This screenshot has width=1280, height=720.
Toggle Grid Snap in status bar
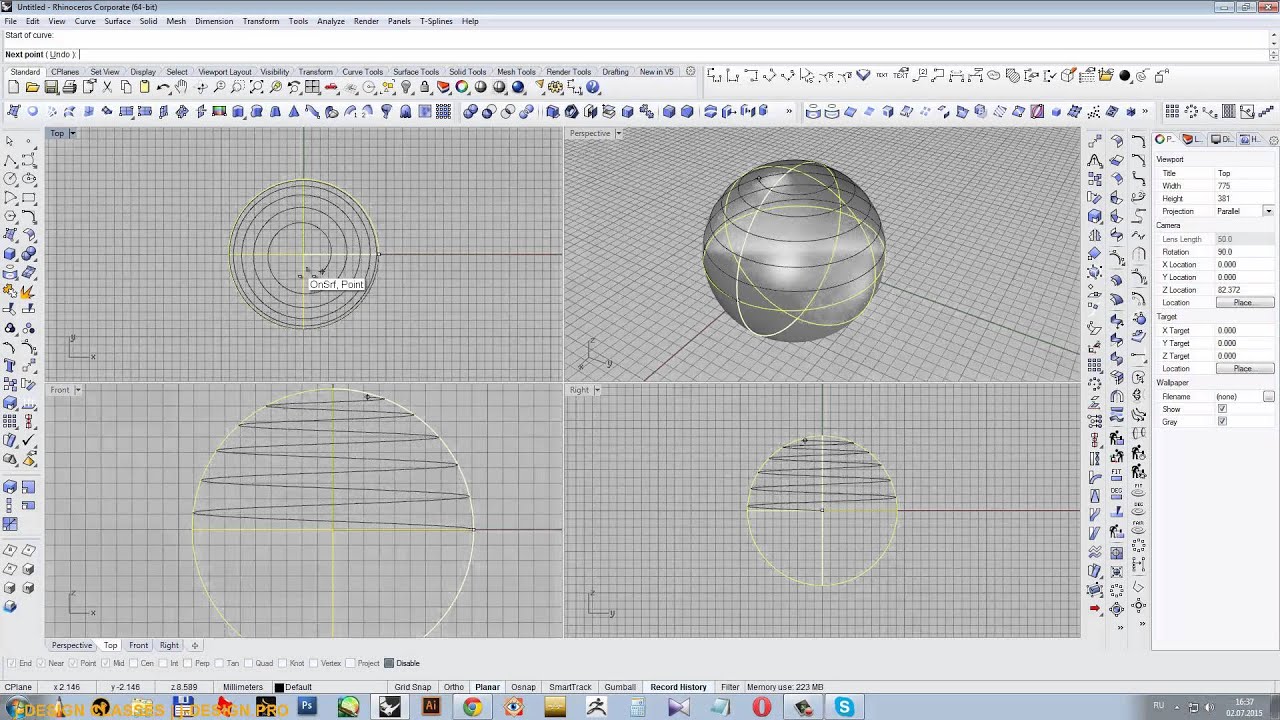tap(412, 687)
